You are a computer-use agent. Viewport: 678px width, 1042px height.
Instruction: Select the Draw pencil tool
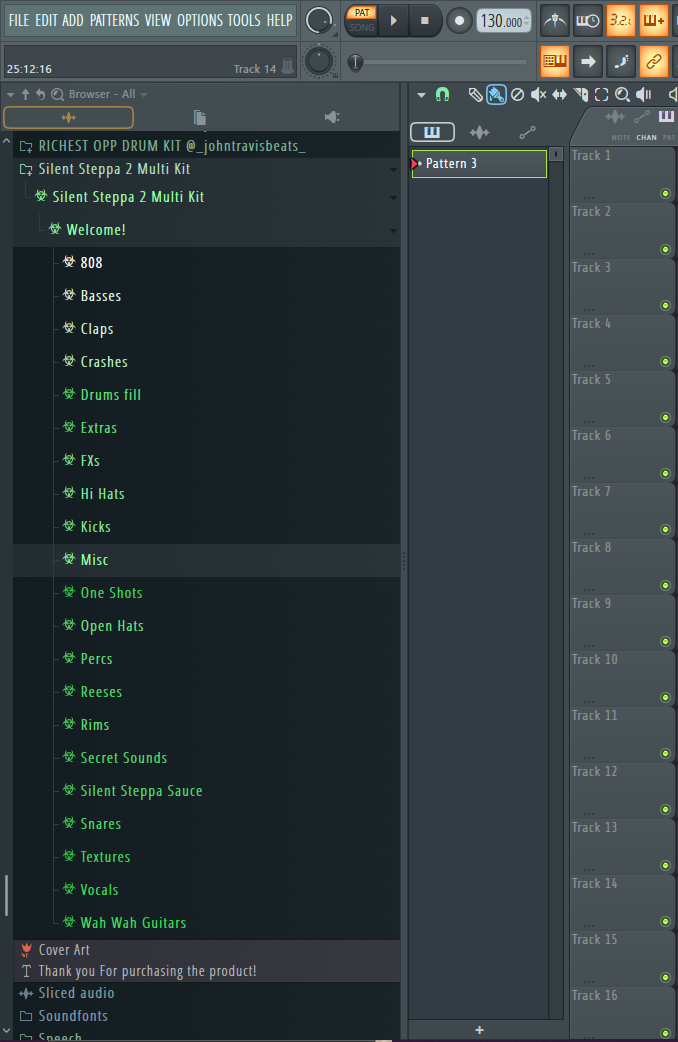tap(475, 95)
